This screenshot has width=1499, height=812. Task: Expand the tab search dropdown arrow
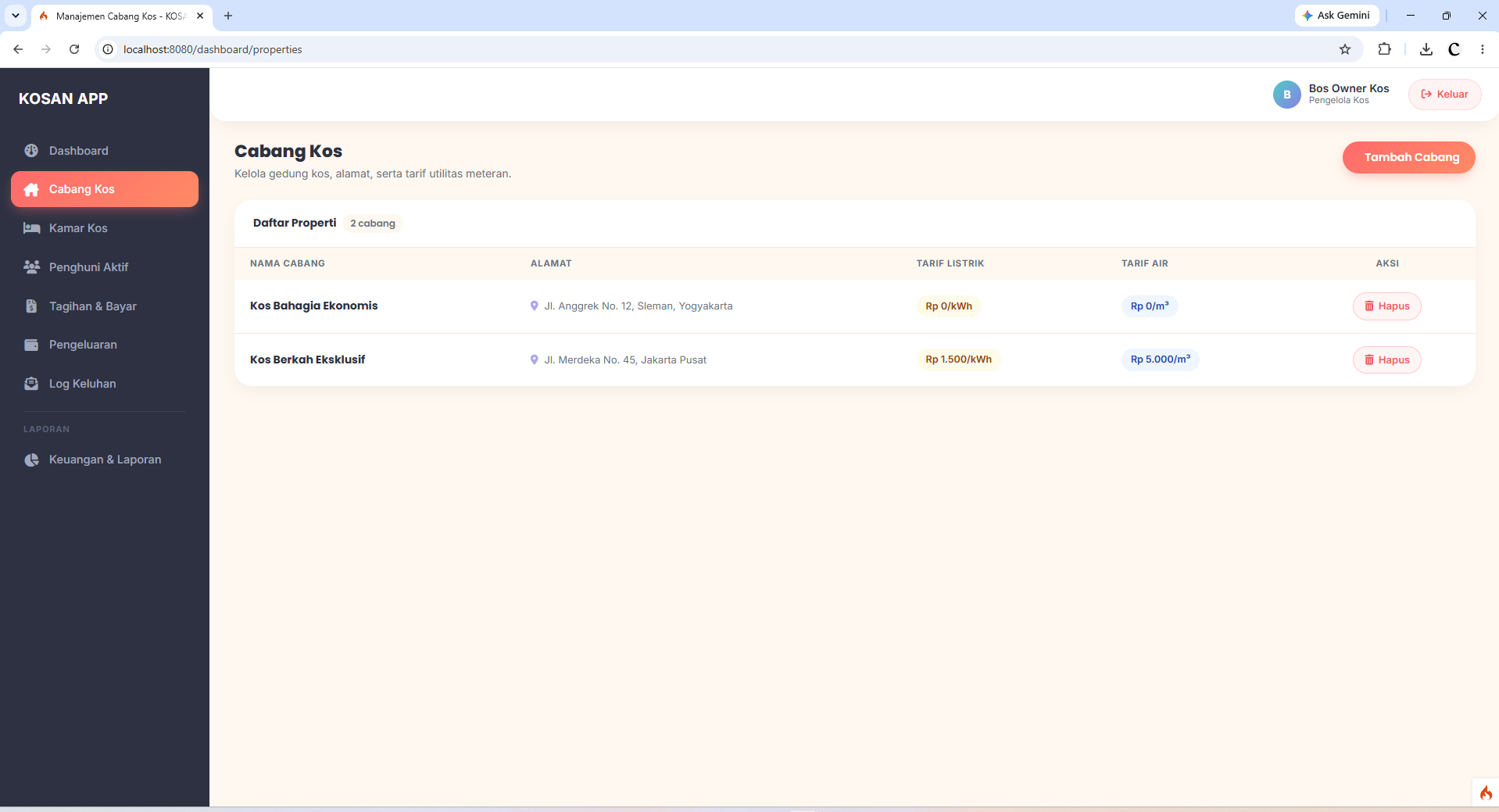coord(15,16)
